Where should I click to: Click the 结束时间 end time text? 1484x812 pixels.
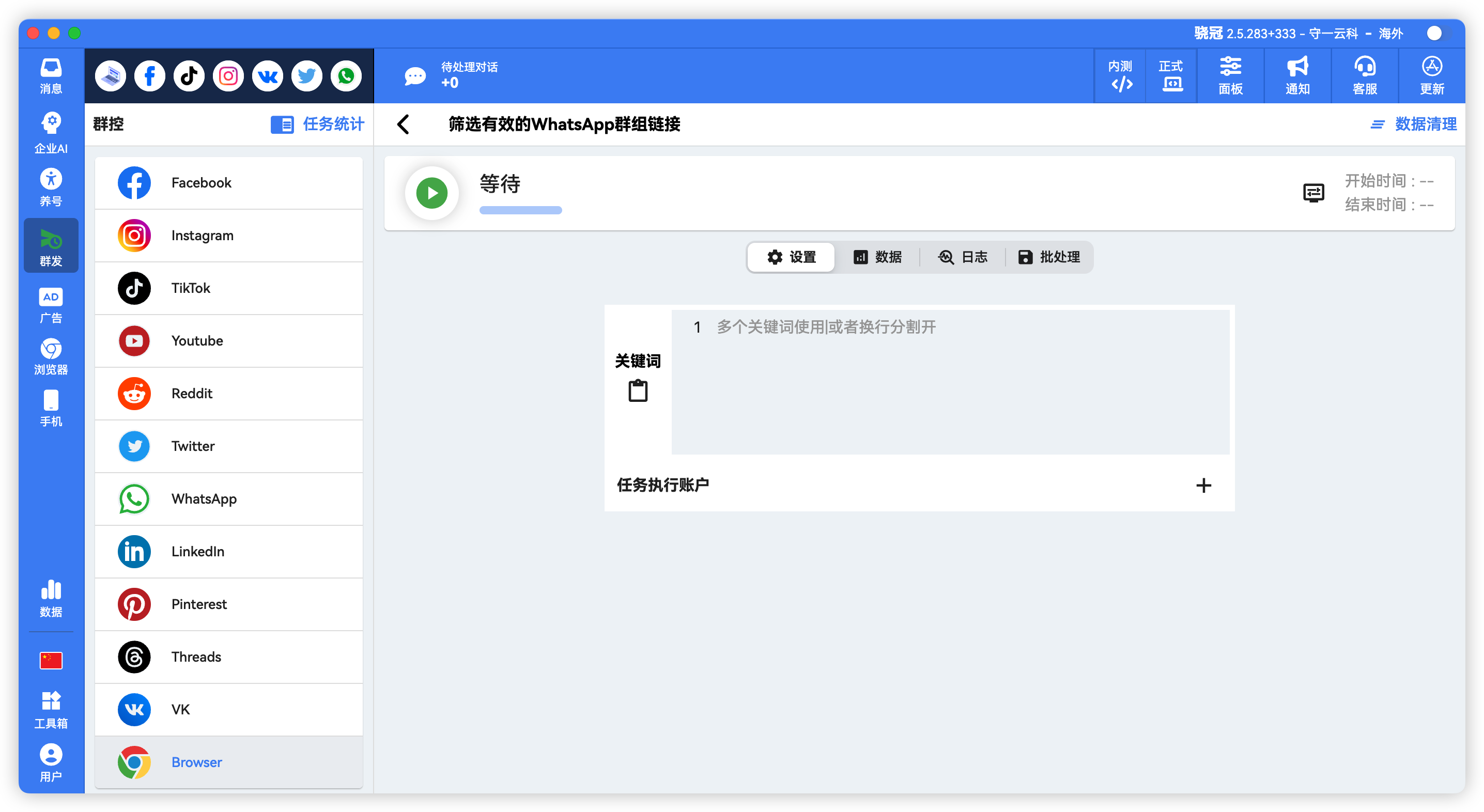pyautogui.click(x=1389, y=205)
